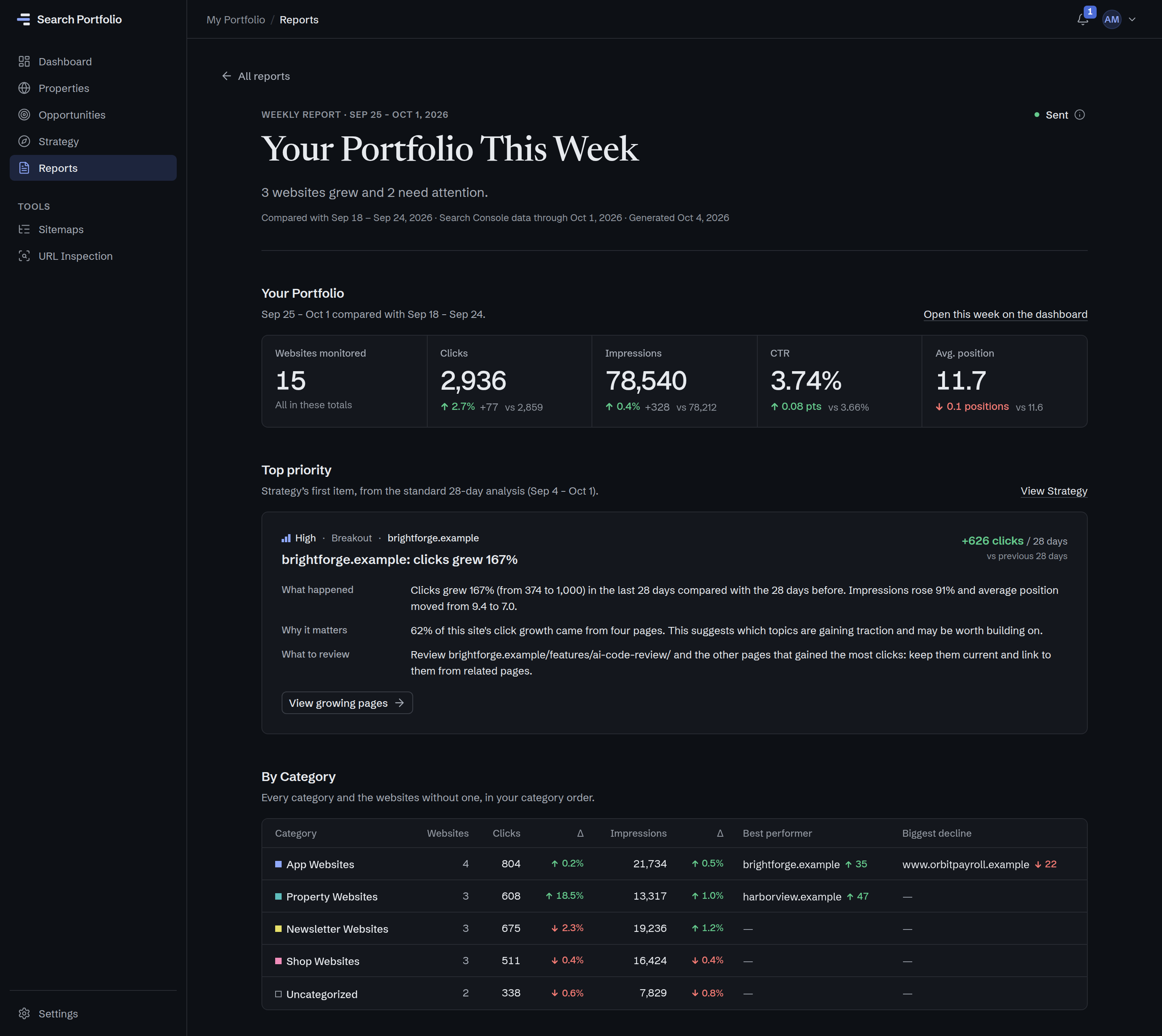The width and height of the screenshot is (1162, 1036).
Task: Open the notifications bell
Action: [x=1083, y=19]
